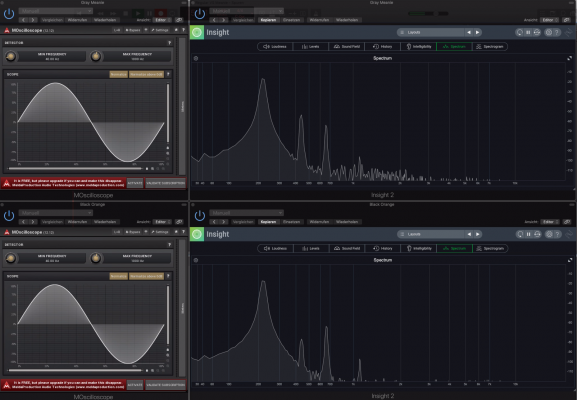Screen dimensions: 577x400
Task: Toggle power button of top MOscilloscope plugin
Action: (x=9, y=14)
